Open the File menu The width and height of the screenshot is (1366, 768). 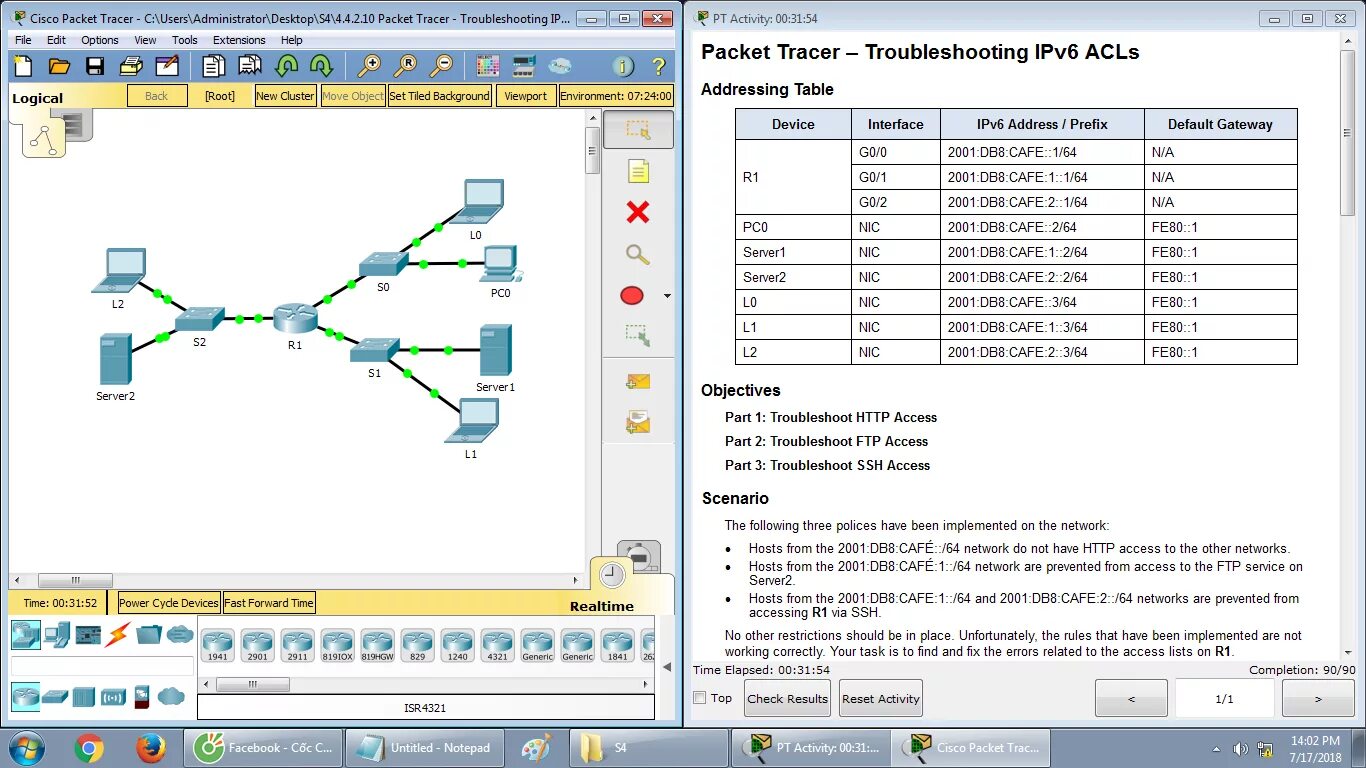[x=23, y=40]
